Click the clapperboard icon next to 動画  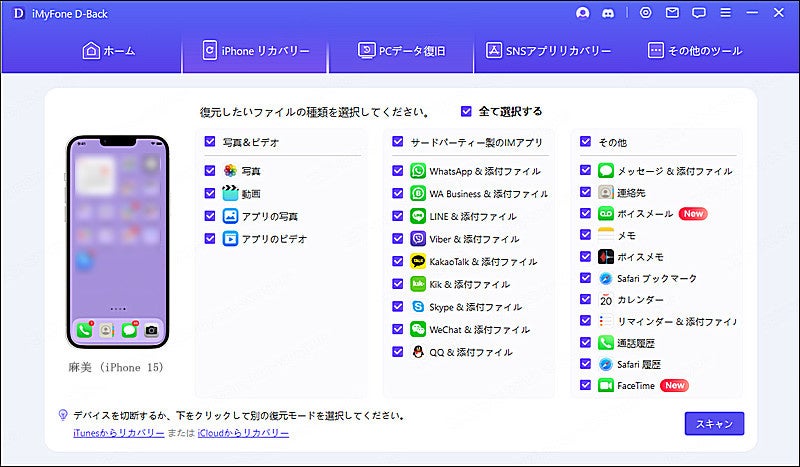click(x=230, y=193)
